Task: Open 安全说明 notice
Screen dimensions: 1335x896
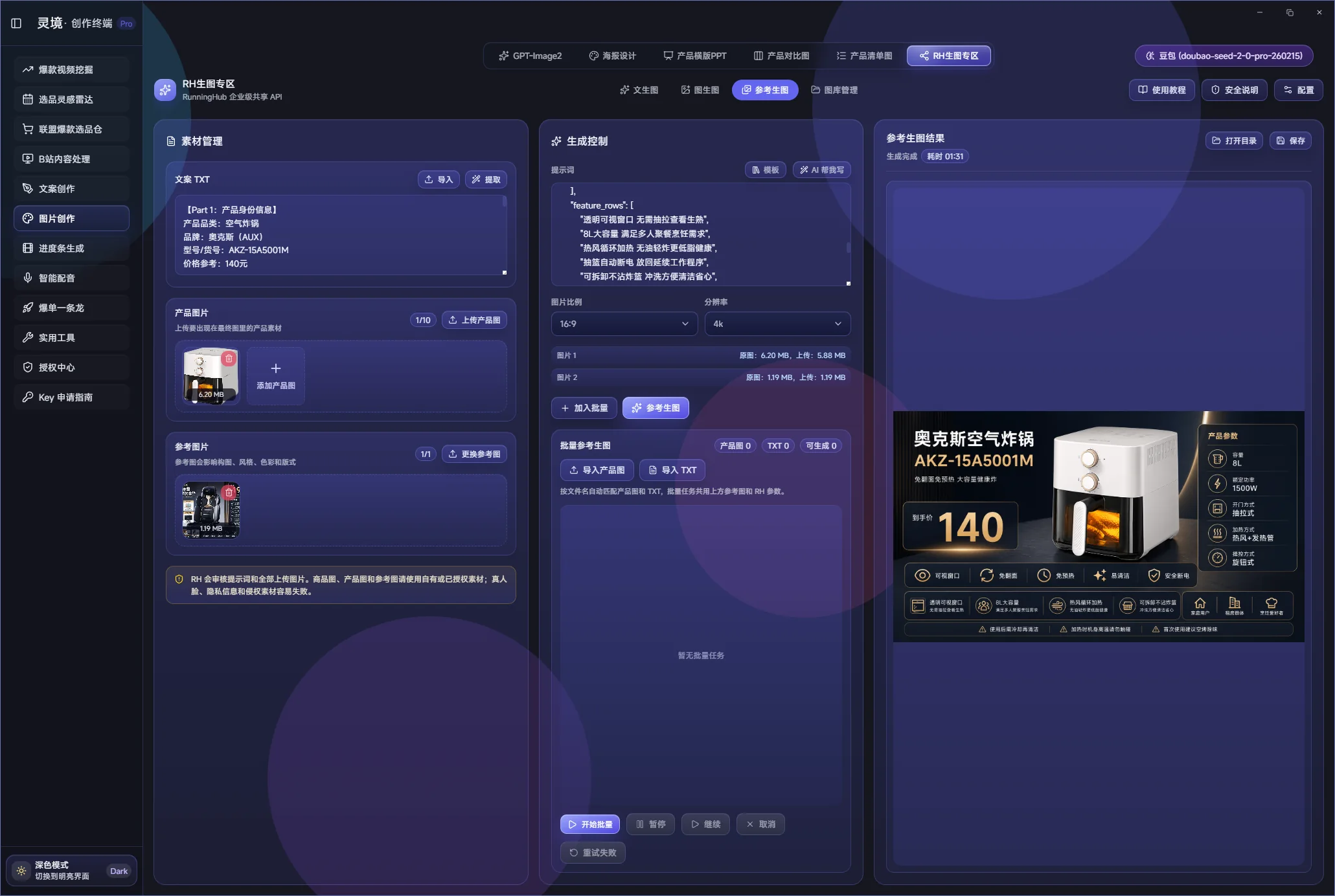Action: 1235,90
